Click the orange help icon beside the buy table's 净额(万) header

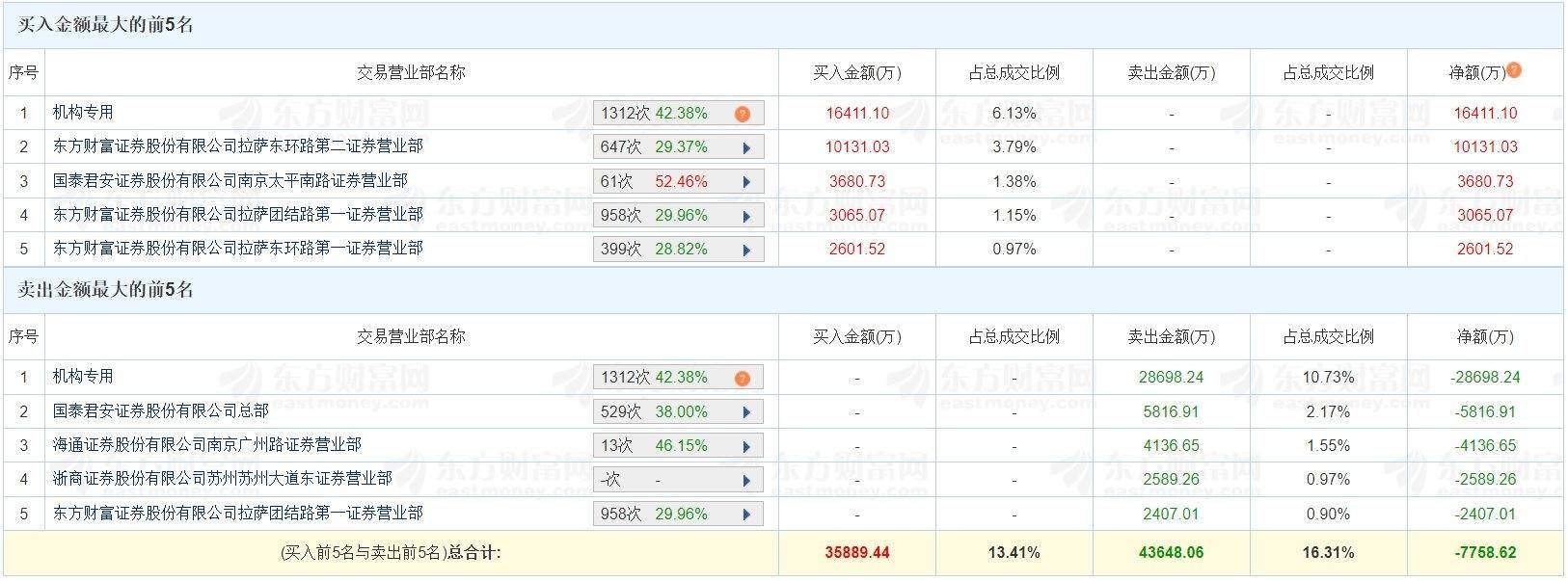(1514, 70)
